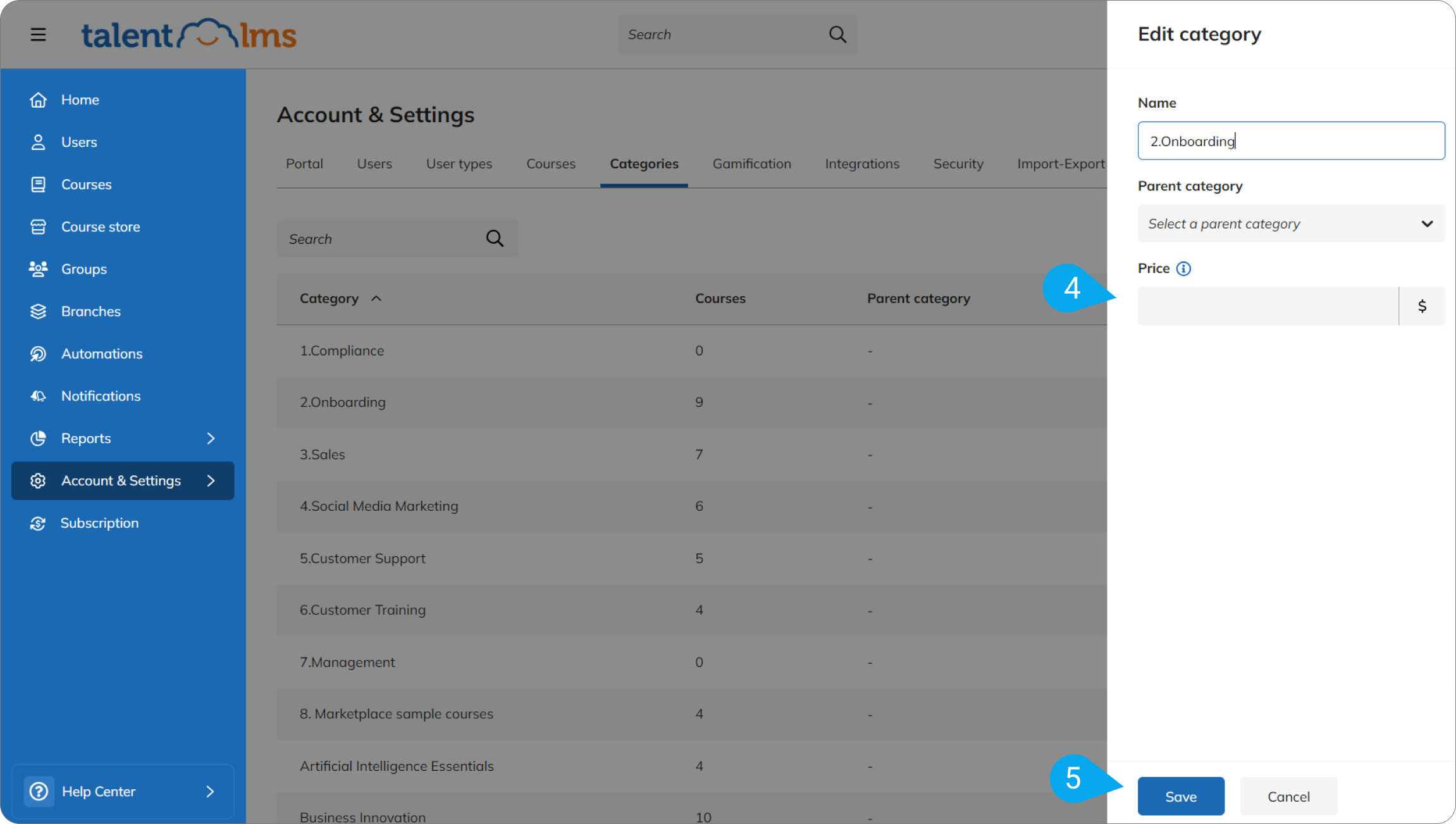Switch to the Users settings tab
Viewport: 1456px width, 824px height.
374,164
